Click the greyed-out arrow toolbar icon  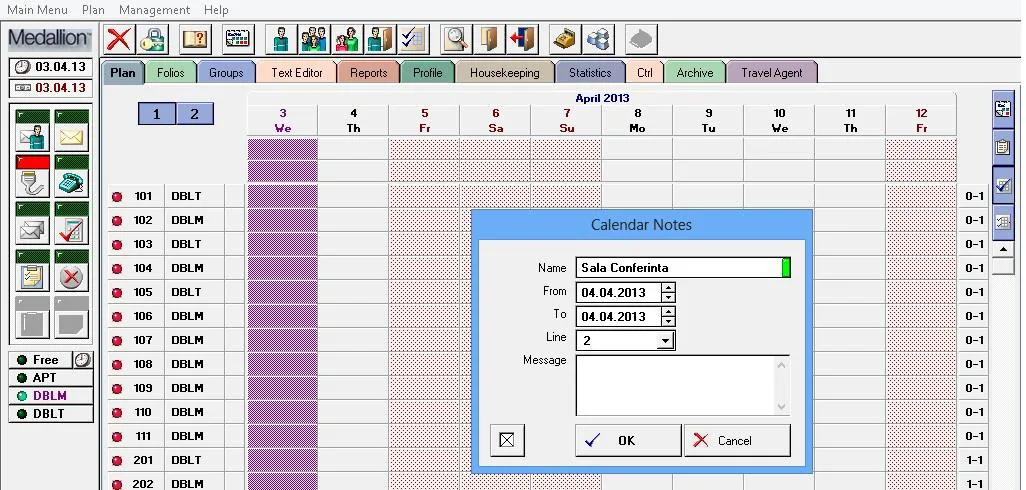click(x=641, y=39)
